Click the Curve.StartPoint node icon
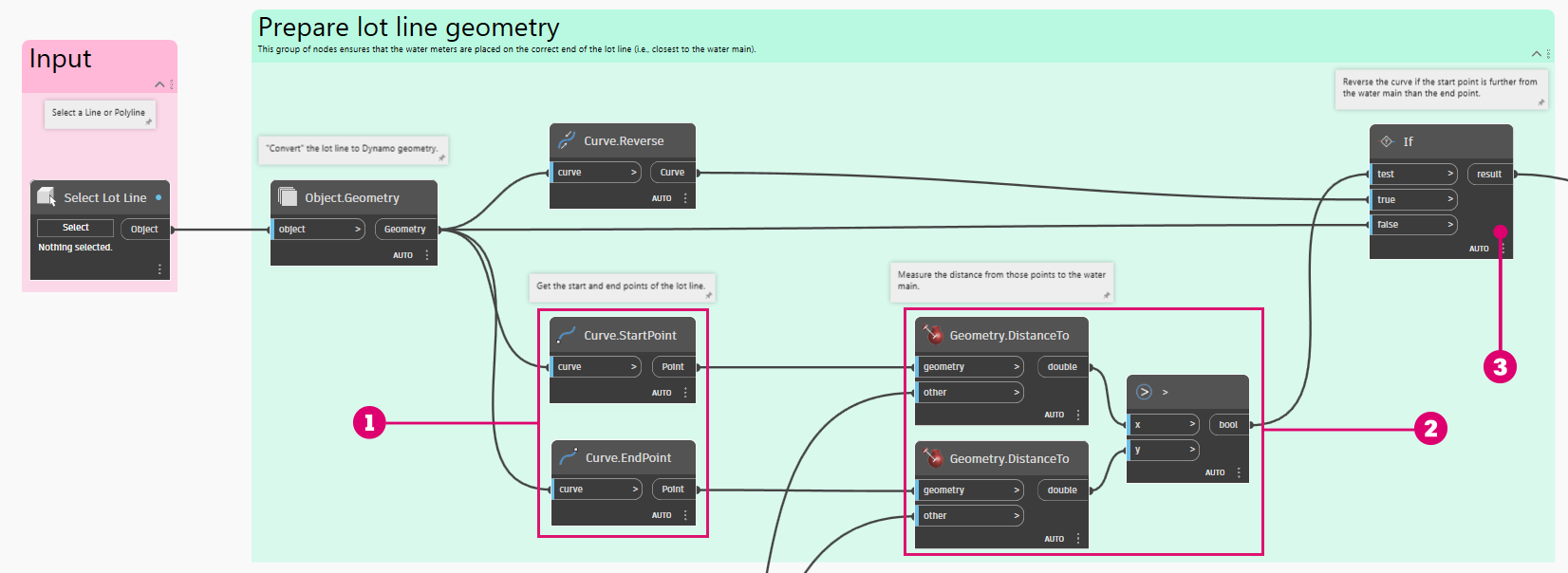1568x573 pixels. (x=567, y=335)
